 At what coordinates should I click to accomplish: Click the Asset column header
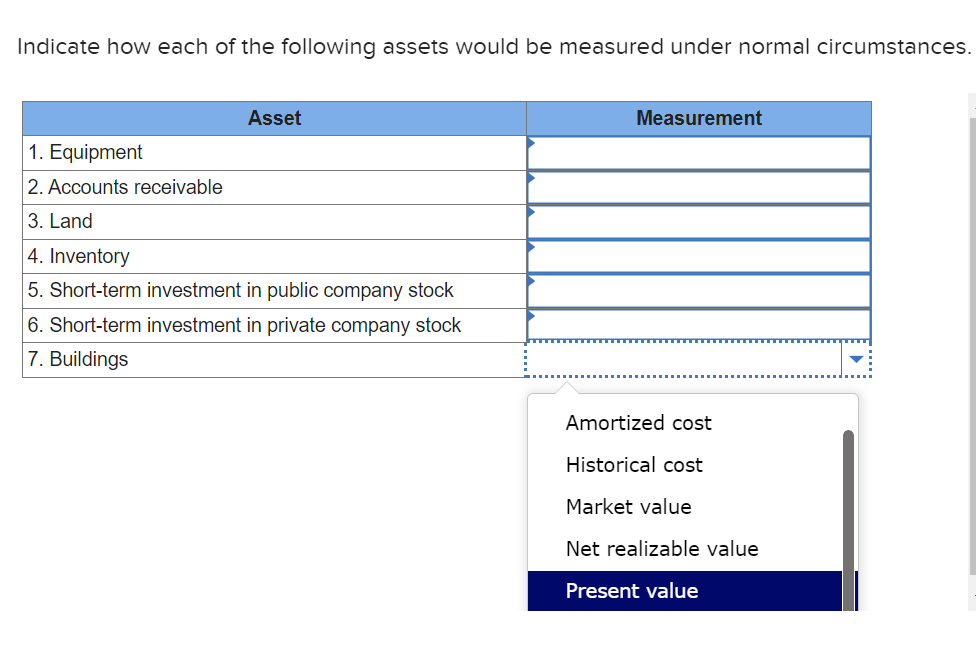[274, 118]
